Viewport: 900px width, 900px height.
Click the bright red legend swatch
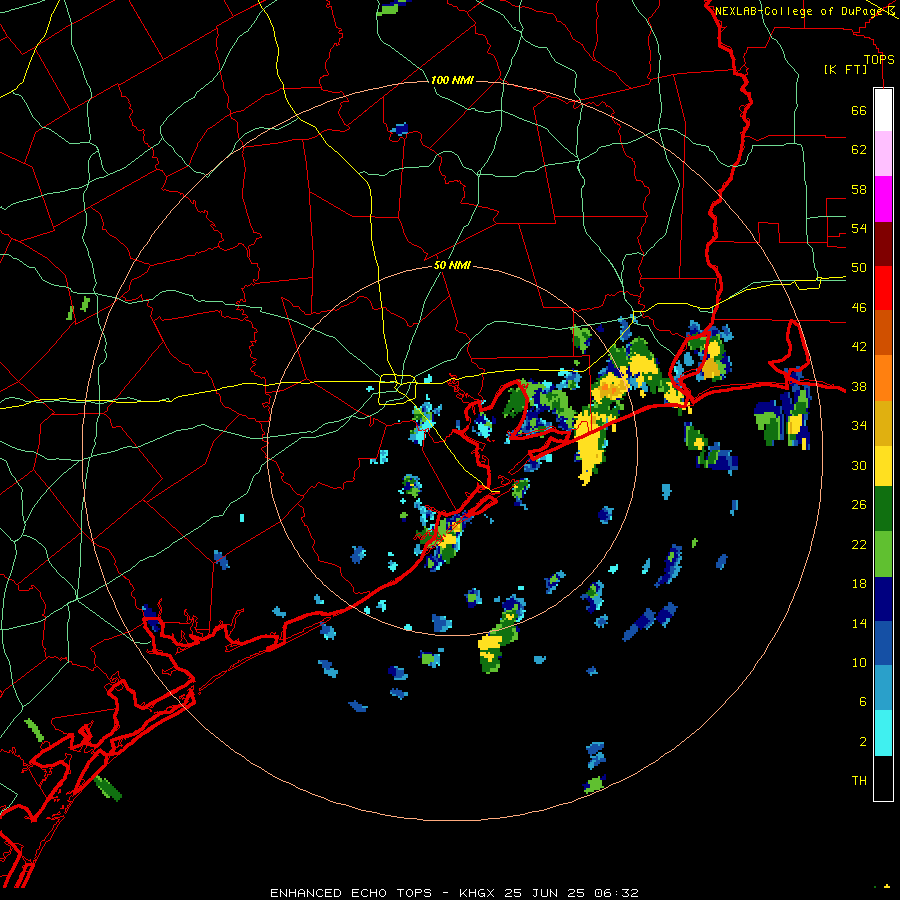tap(883, 288)
